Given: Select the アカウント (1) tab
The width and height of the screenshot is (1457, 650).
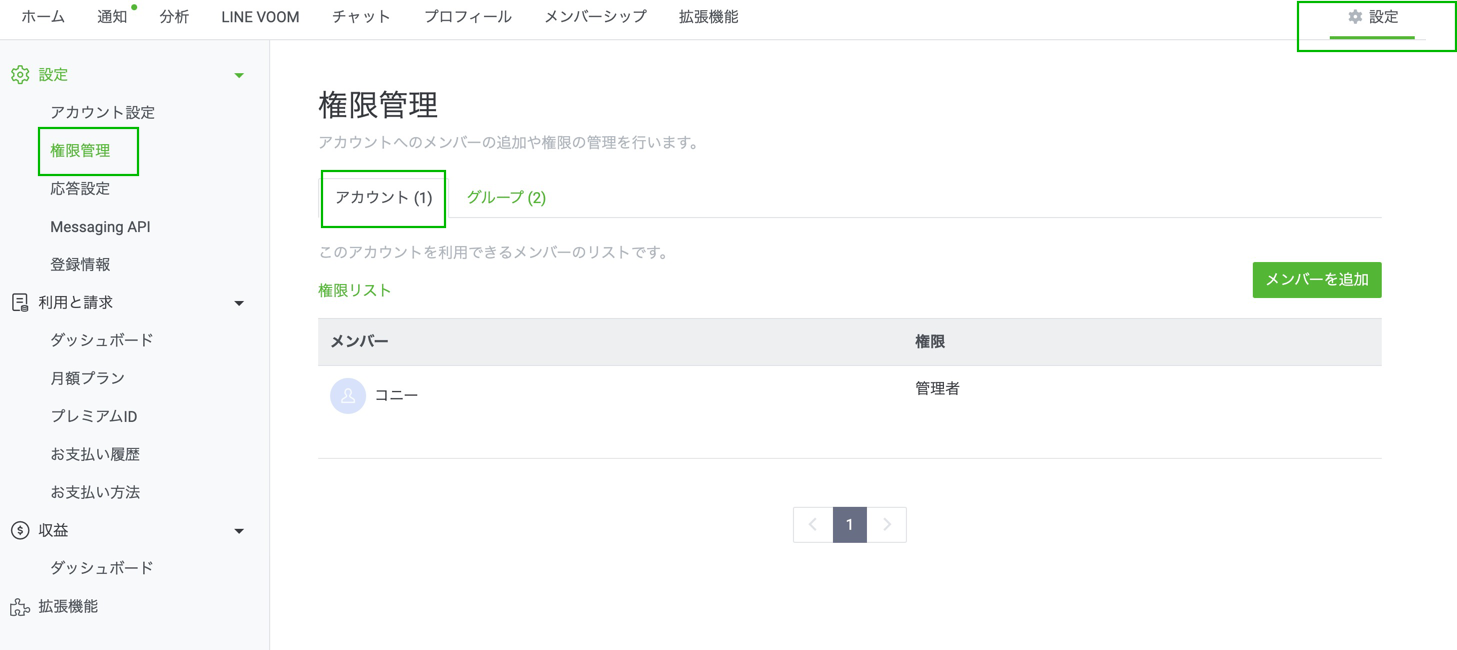Looking at the screenshot, I should pyautogui.click(x=383, y=198).
